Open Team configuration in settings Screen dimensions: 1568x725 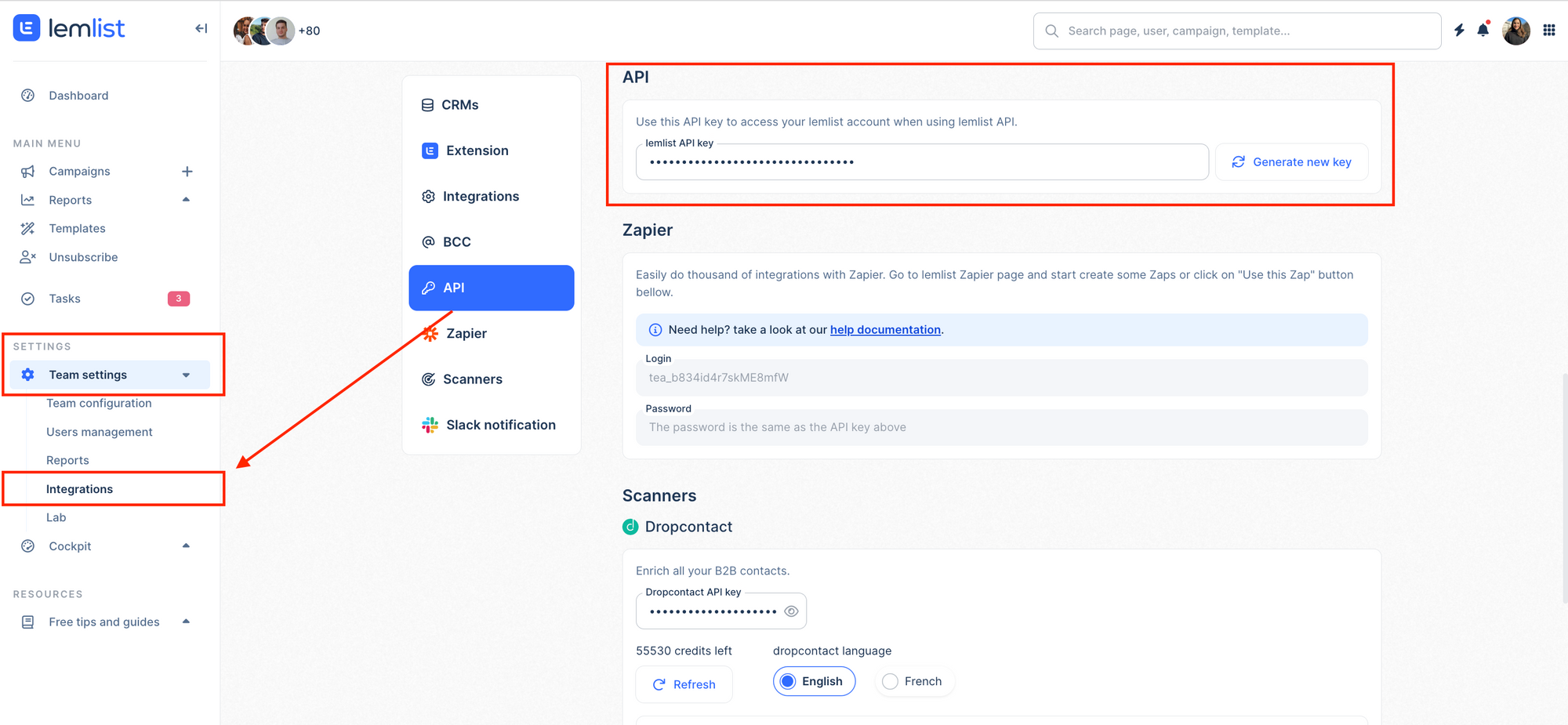pos(99,403)
